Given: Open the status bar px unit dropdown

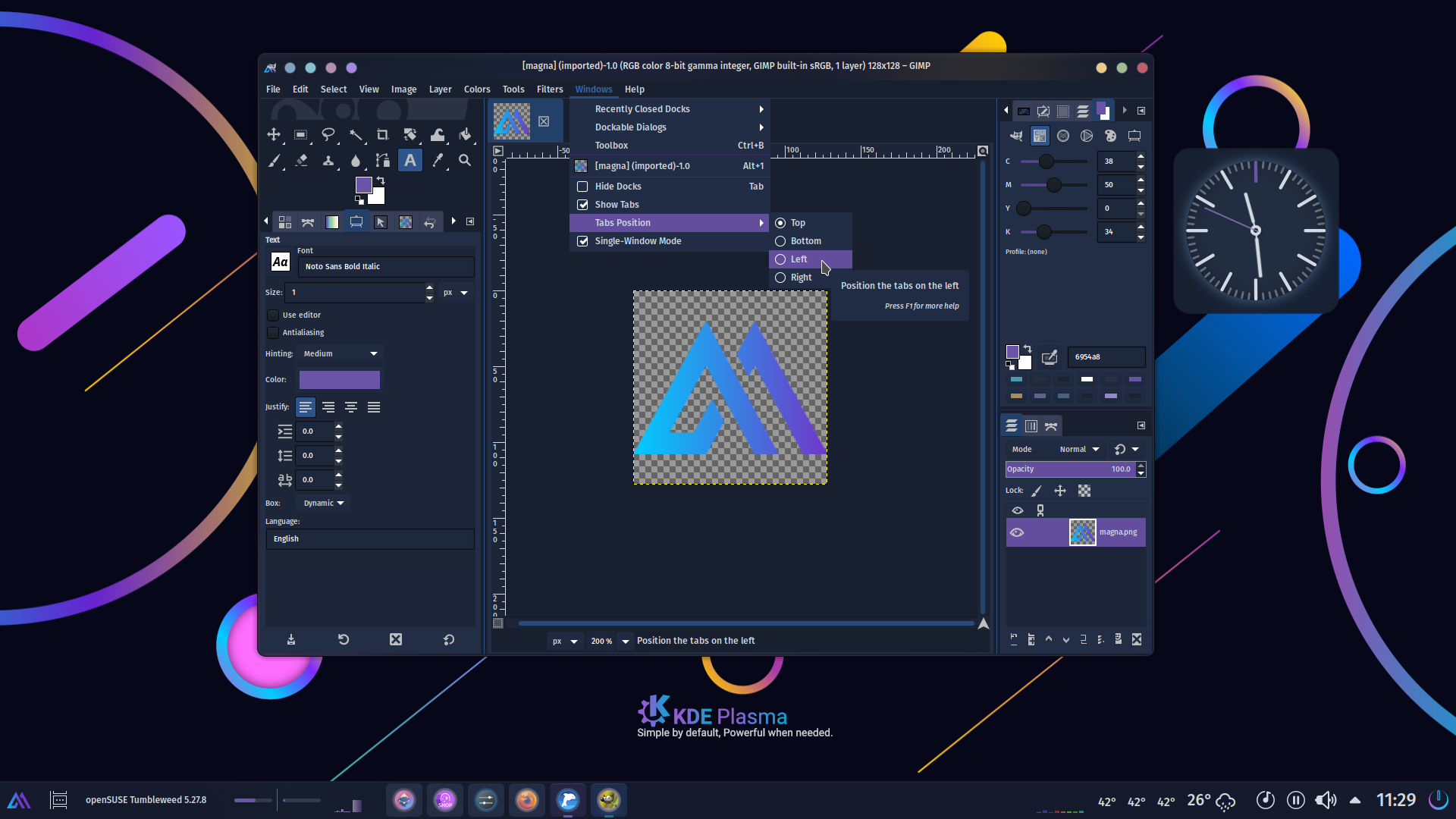Looking at the screenshot, I should tap(565, 642).
